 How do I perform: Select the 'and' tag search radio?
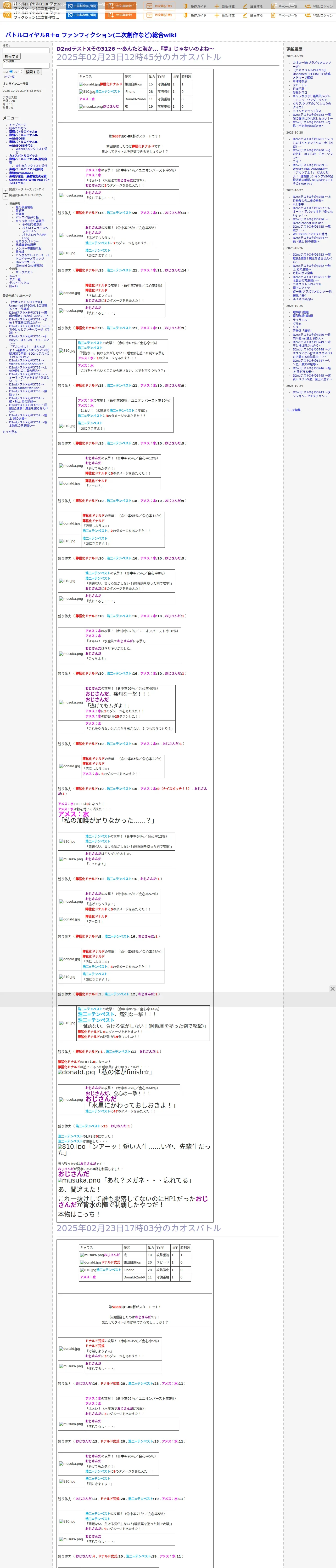click(x=11, y=71)
